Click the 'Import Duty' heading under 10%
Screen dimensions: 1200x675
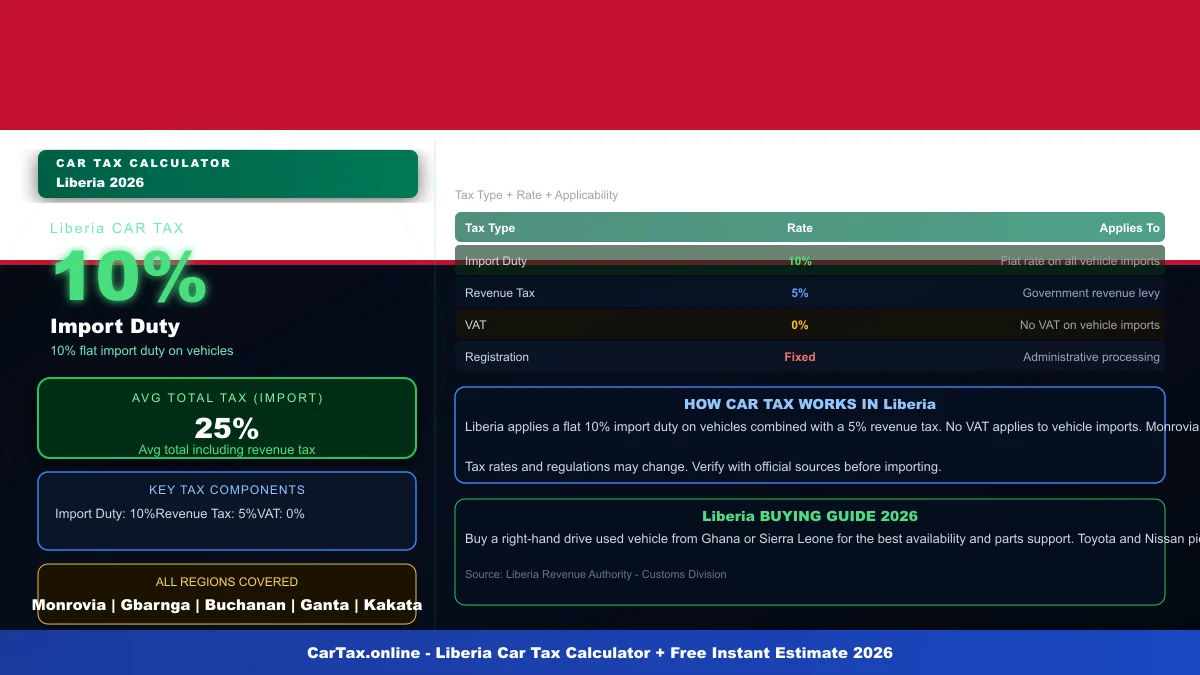(x=115, y=326)
